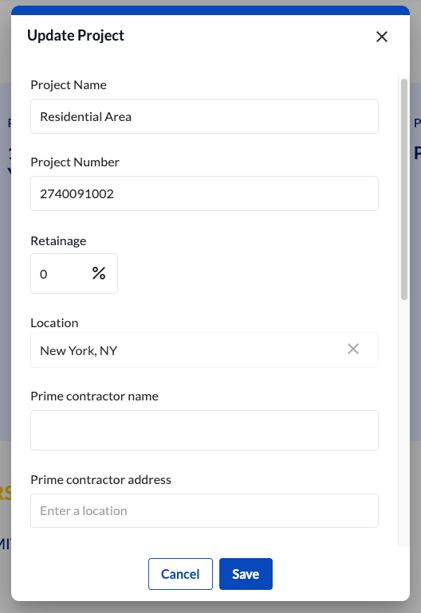421x613 pixels.
Task: Click the Project Name label
Action: point(68,85)
